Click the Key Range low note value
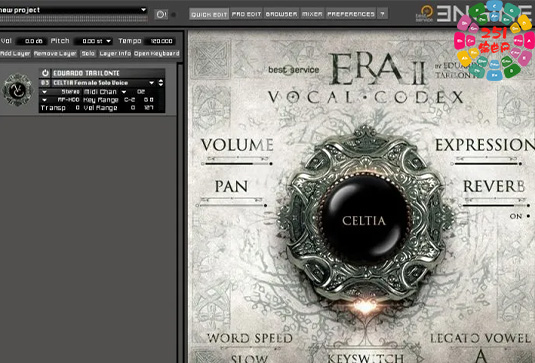535x363 pixels. point(129,100)
